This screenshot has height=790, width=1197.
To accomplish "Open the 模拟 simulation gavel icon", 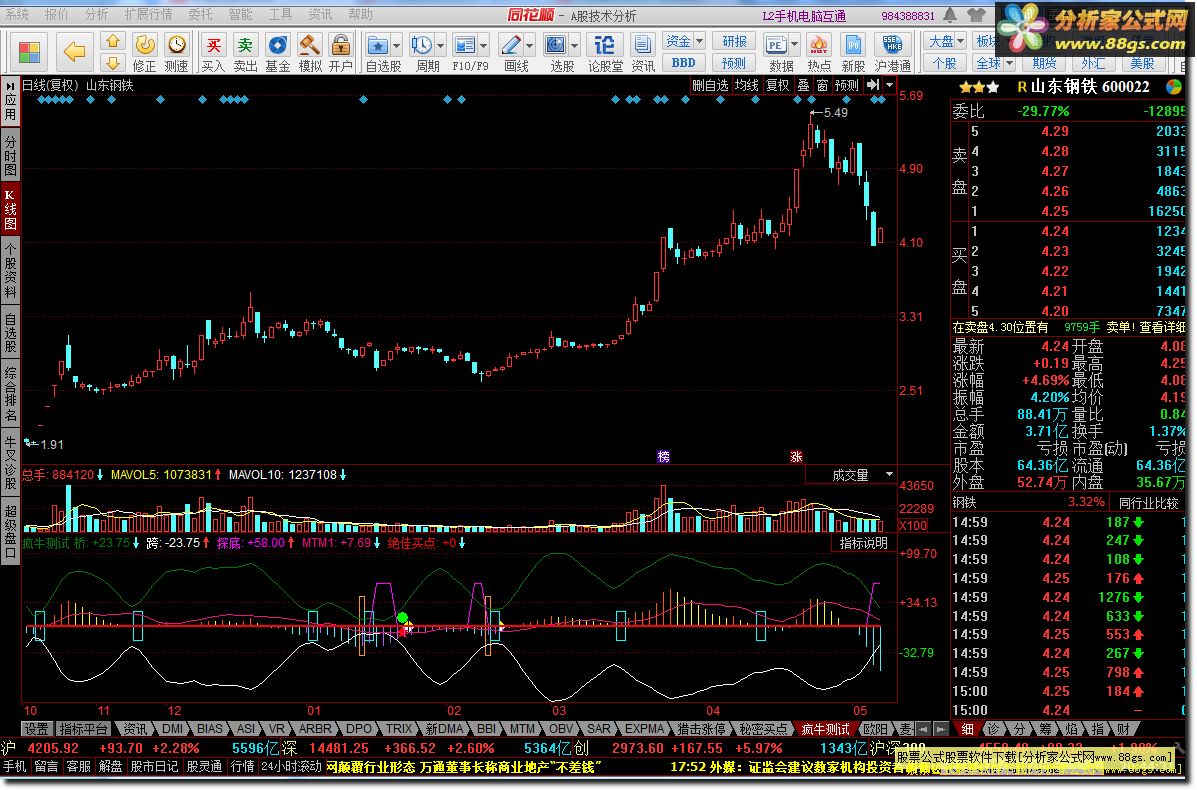I will (x=309, y=45).
